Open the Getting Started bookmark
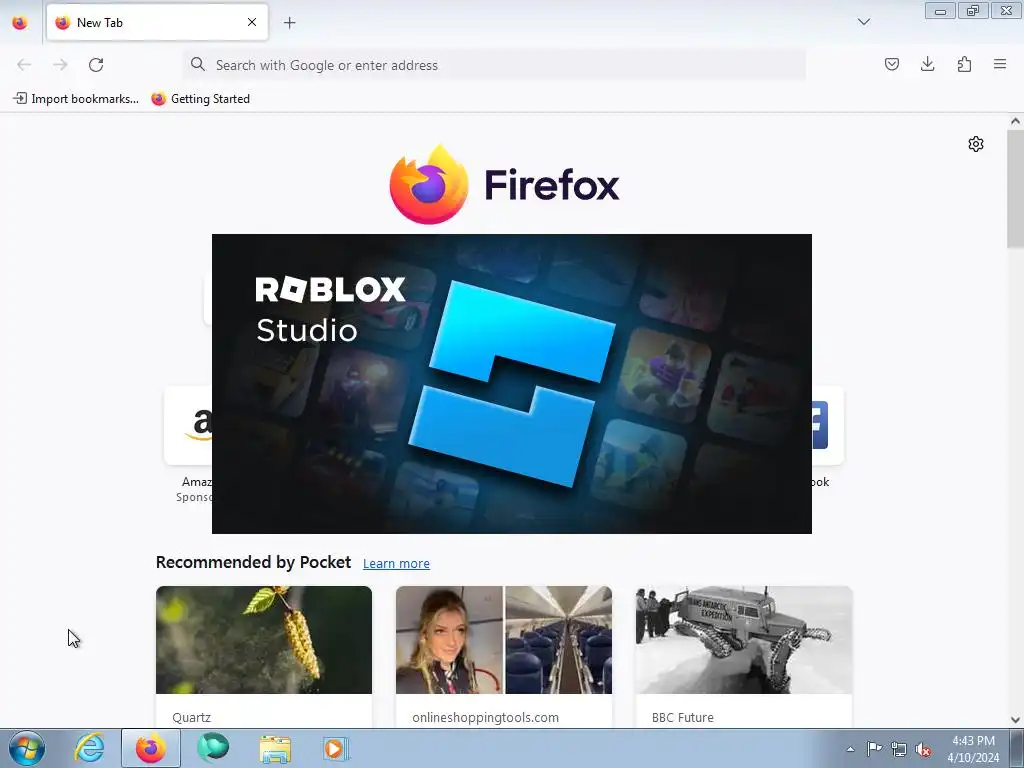Viewport: 1024px width, 768px height. pyautogui.click(x=200, y=99)
